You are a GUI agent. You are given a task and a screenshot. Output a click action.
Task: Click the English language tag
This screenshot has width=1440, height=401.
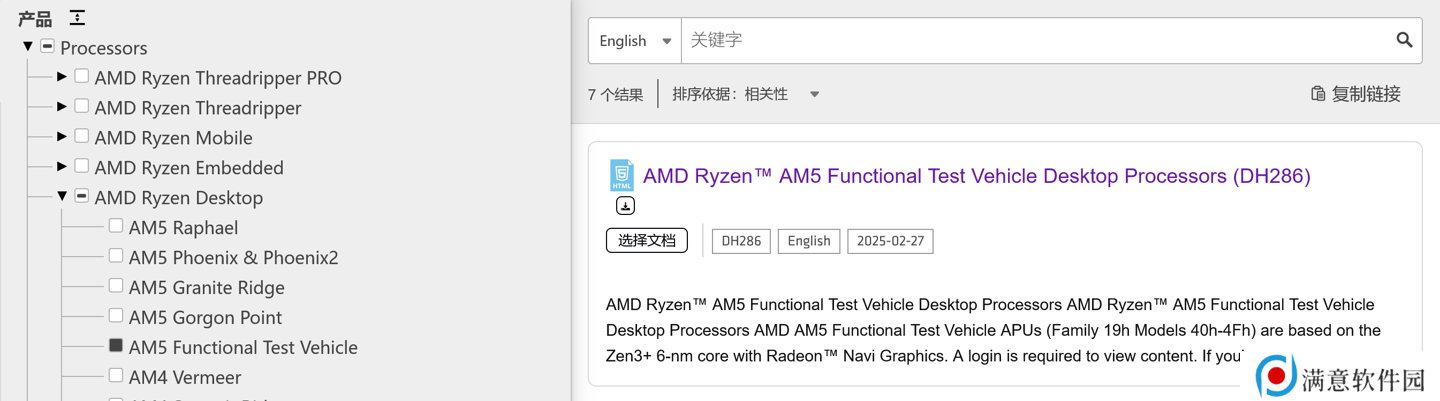(809, 241)
